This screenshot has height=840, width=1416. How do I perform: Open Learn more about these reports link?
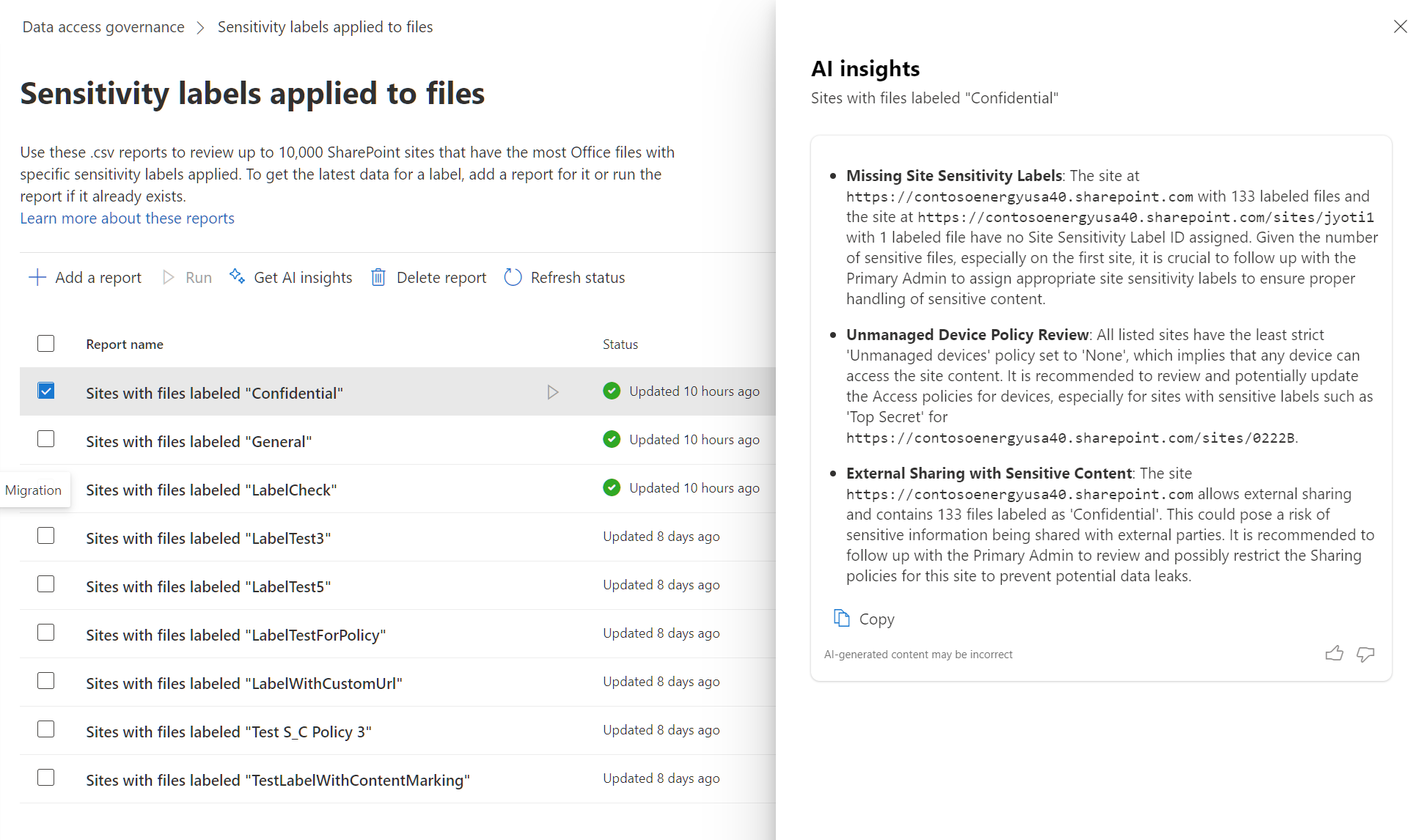point(127,218)
